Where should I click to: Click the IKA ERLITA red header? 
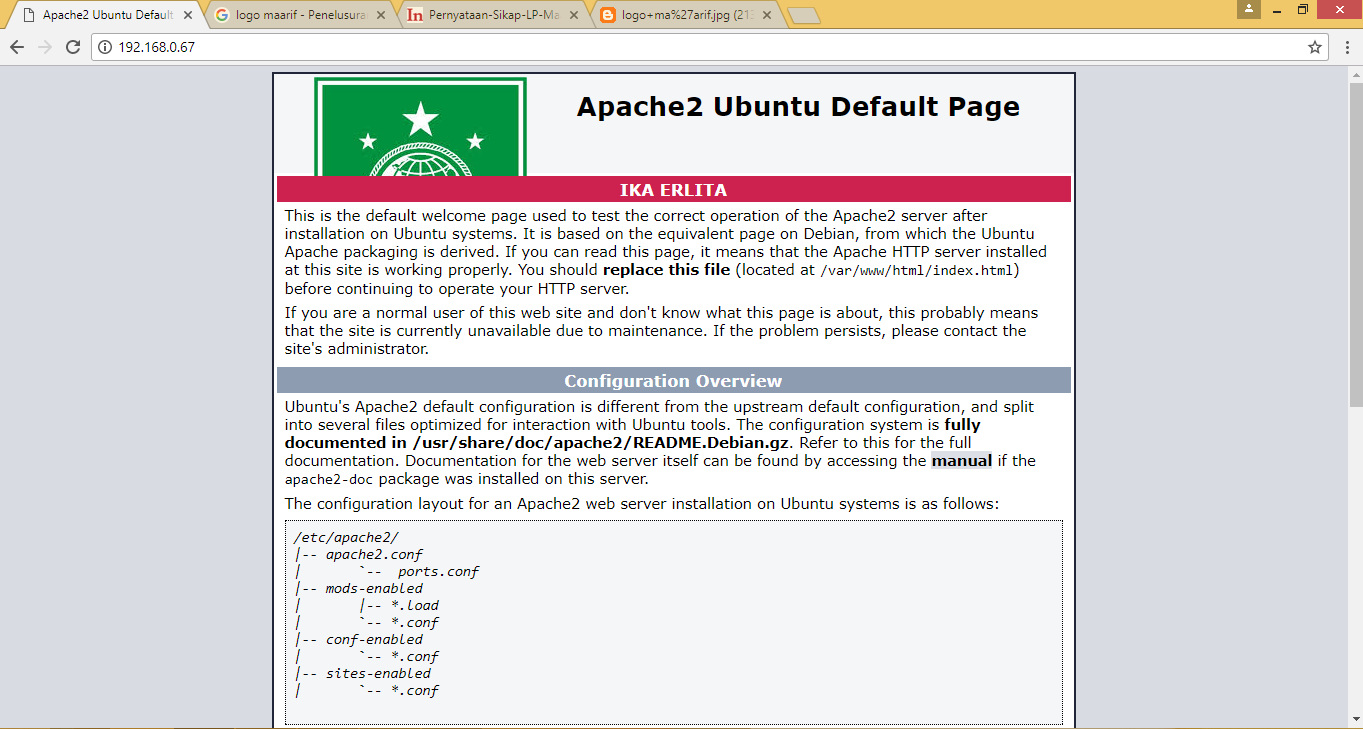pyautogui.click(x=673, y=190)
